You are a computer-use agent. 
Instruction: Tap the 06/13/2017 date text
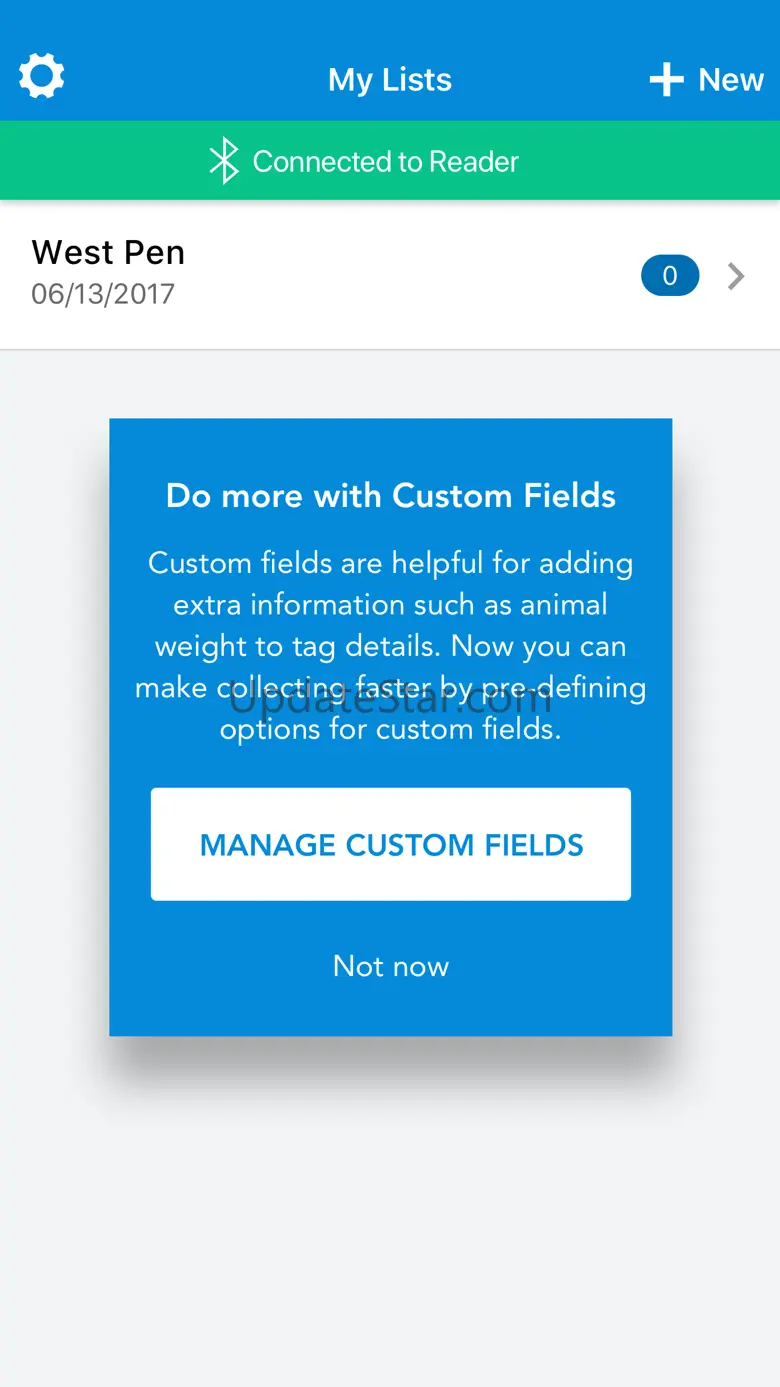point(103,294)
